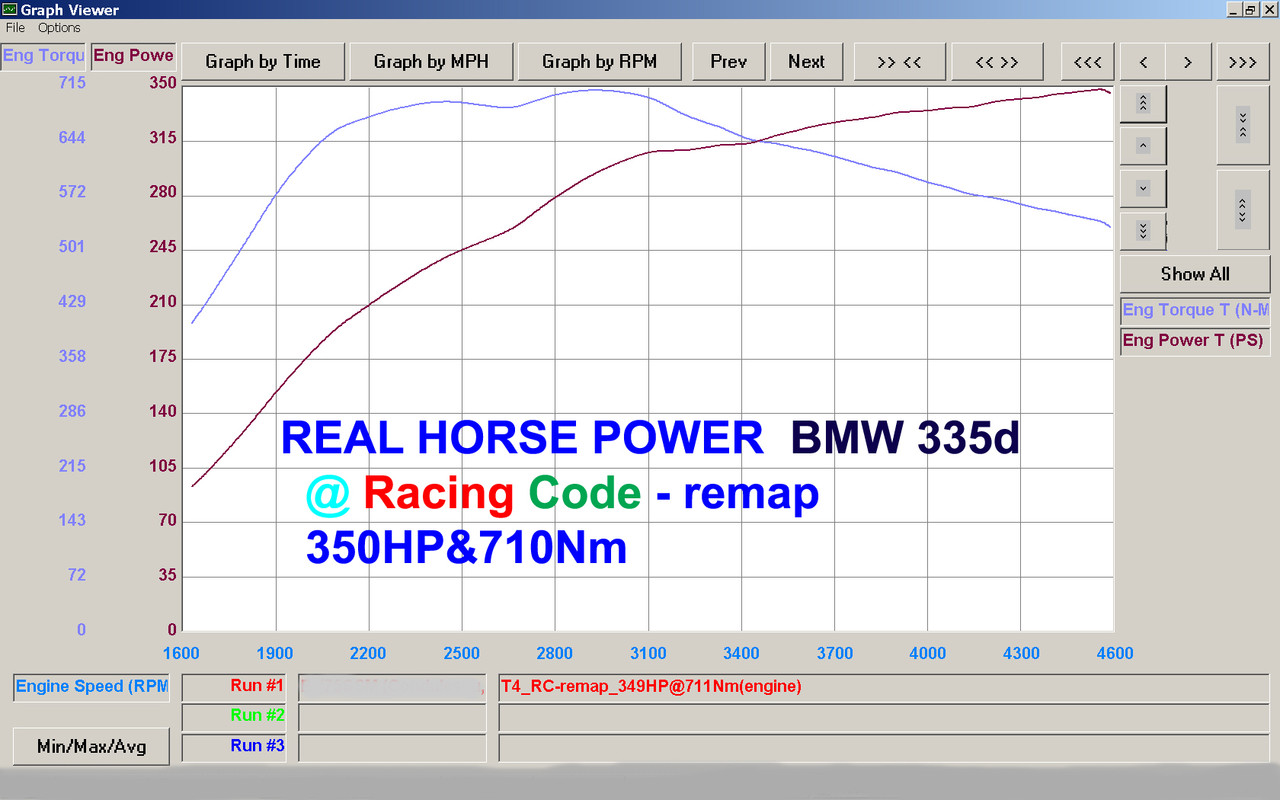This screenshot has width=1280, height=800.
Task: Open the File menu
Action: pos(15,28)
